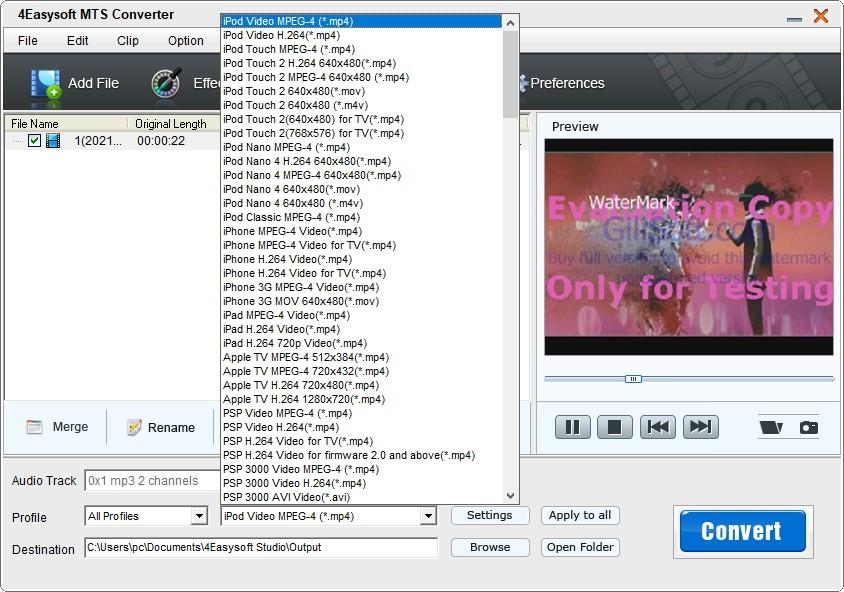This screenshot has height=592, width=844.
Task: Click the Rename pencil icon
Action: pyautogui.click(x=134, y=427)
